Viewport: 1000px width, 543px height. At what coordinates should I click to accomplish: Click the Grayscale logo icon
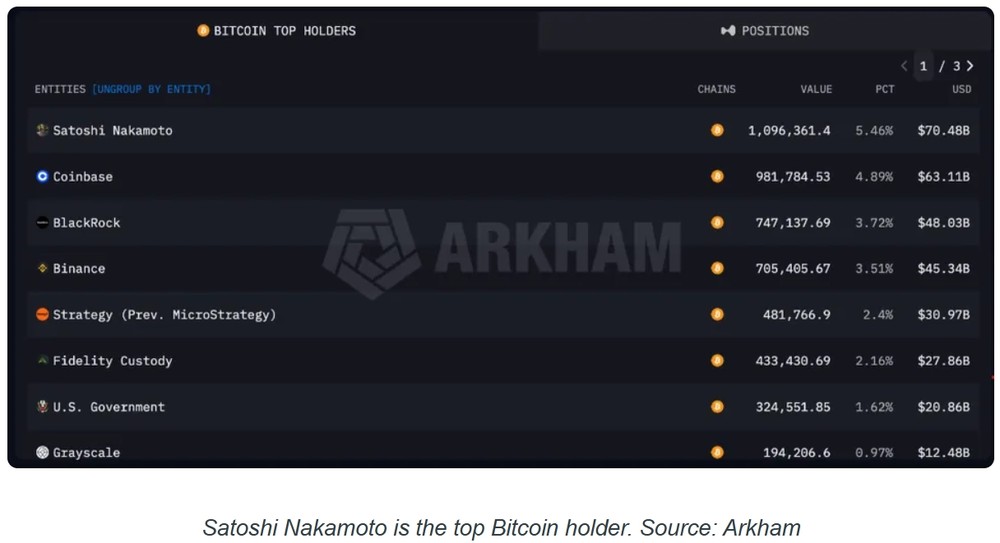pos(42,452)
